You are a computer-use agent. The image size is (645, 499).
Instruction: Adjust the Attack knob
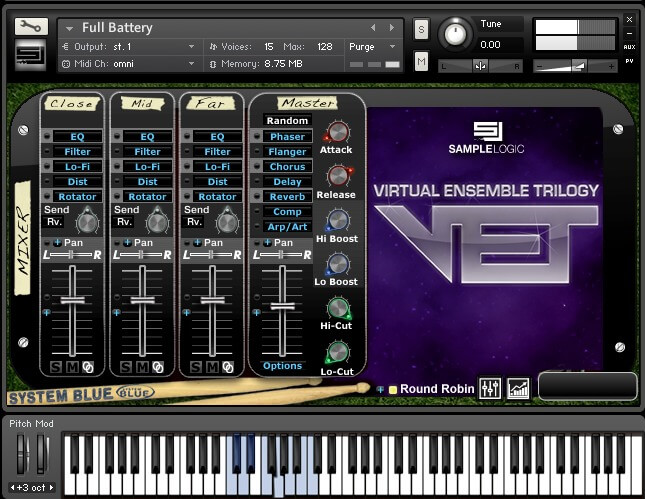[338, 132]
